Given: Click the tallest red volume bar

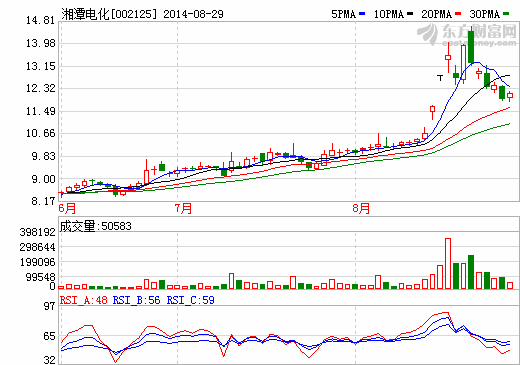Looking at the screenshot, I should click(x=448, y=263).
